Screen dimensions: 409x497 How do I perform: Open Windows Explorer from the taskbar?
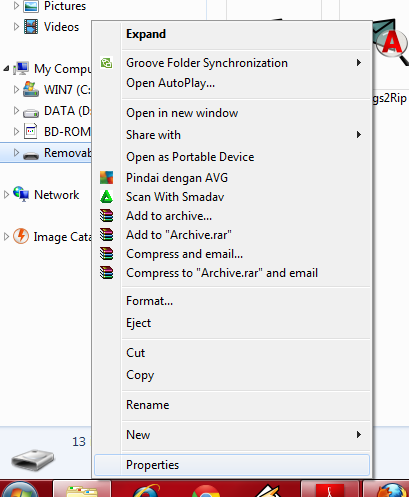(x=82, y=489)
